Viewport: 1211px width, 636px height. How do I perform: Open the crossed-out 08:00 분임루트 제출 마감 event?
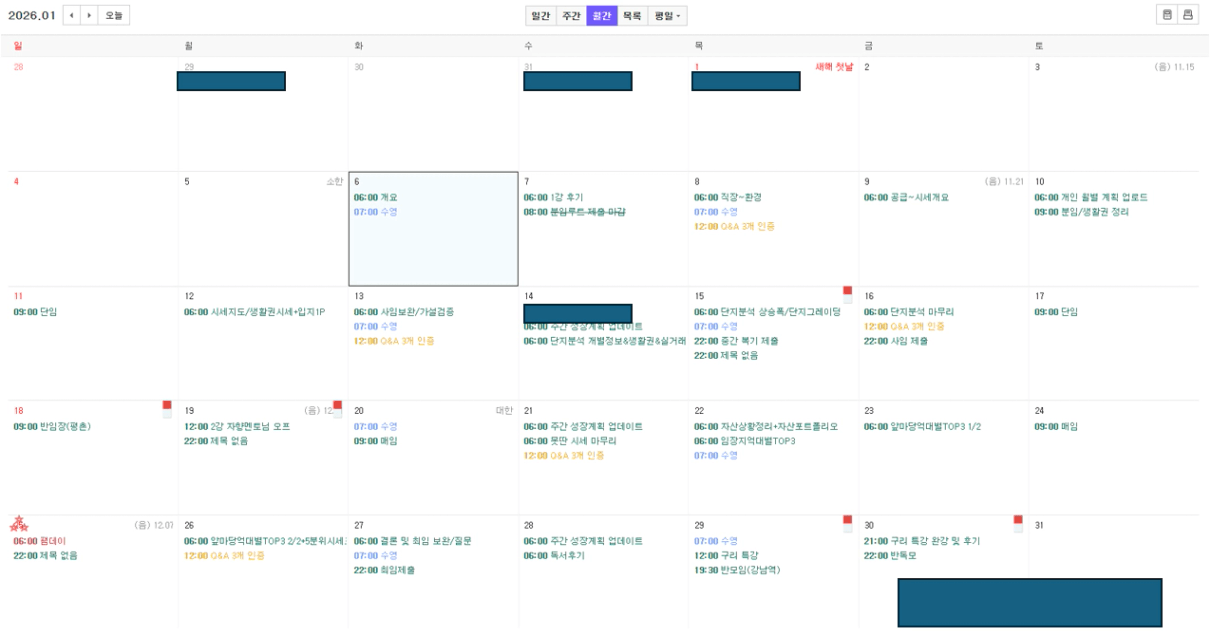pos(575,212)
